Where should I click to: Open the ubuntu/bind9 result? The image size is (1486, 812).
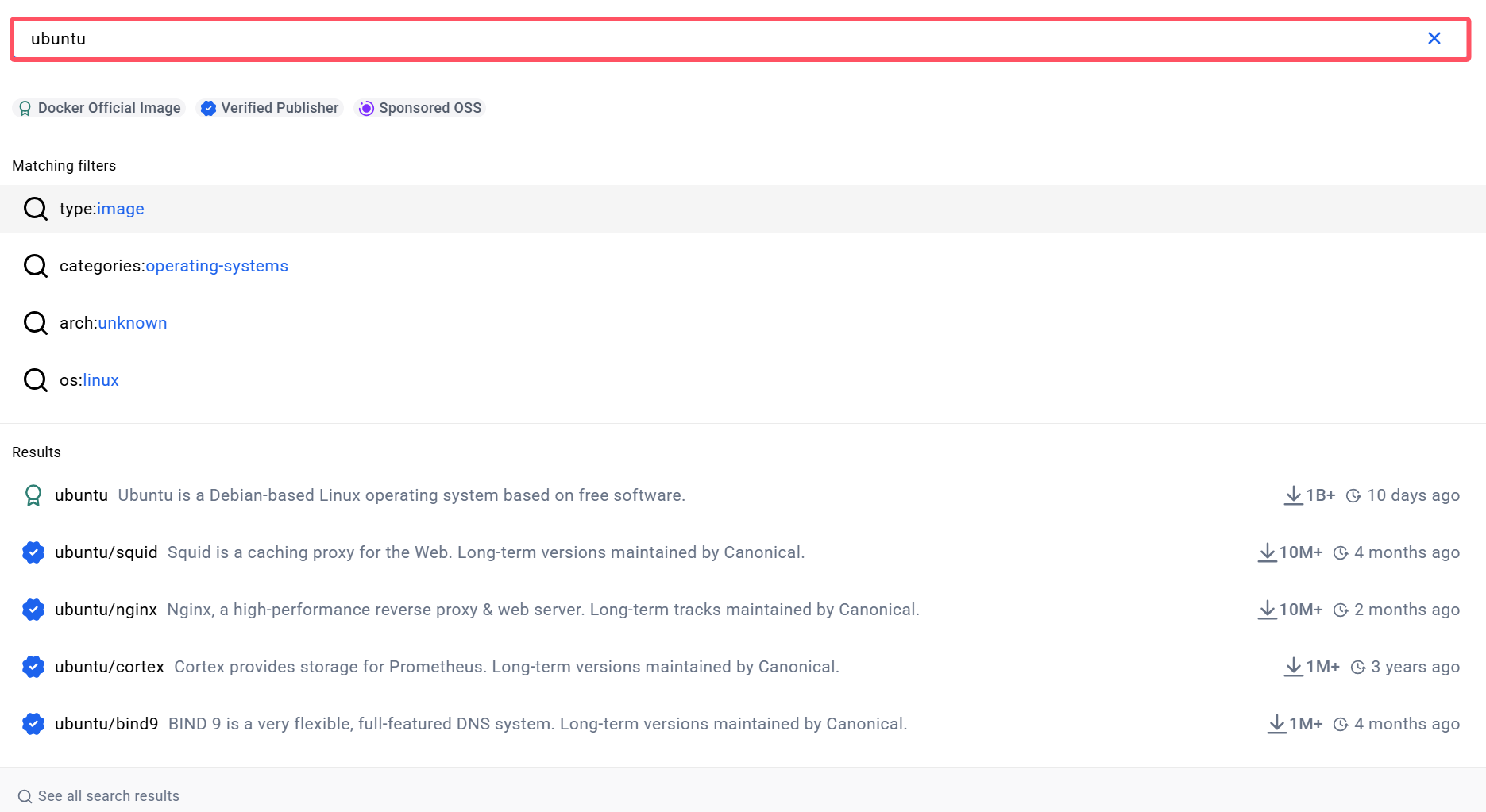coord(106,724)
